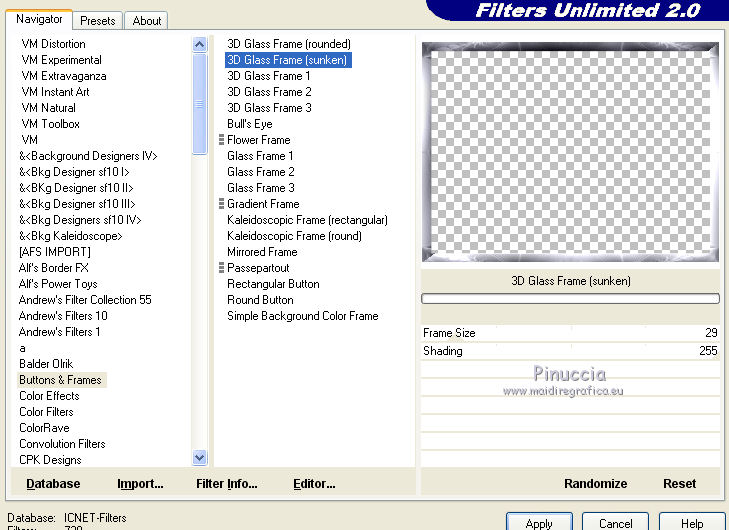This screenshot has width=729, height=530.
Task: Select VM Experimental category
Action: coord(61,60)
